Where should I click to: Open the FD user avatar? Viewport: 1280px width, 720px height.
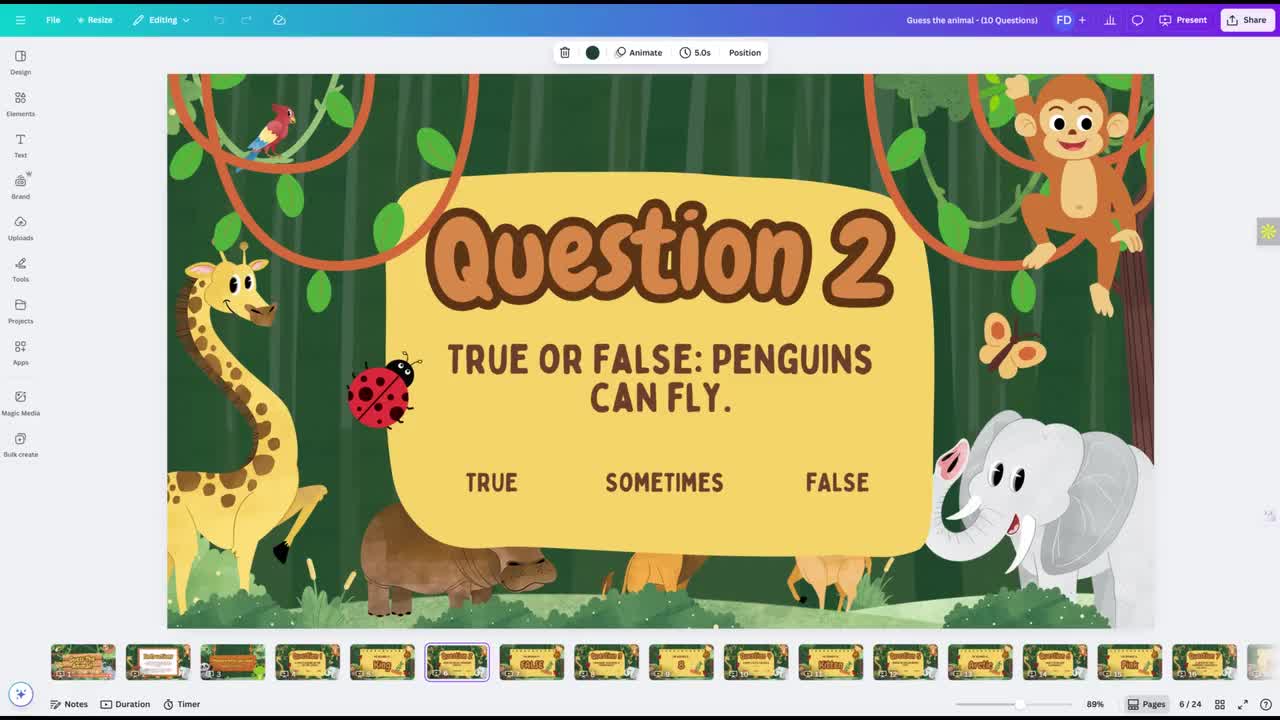tap(1064, 20)
